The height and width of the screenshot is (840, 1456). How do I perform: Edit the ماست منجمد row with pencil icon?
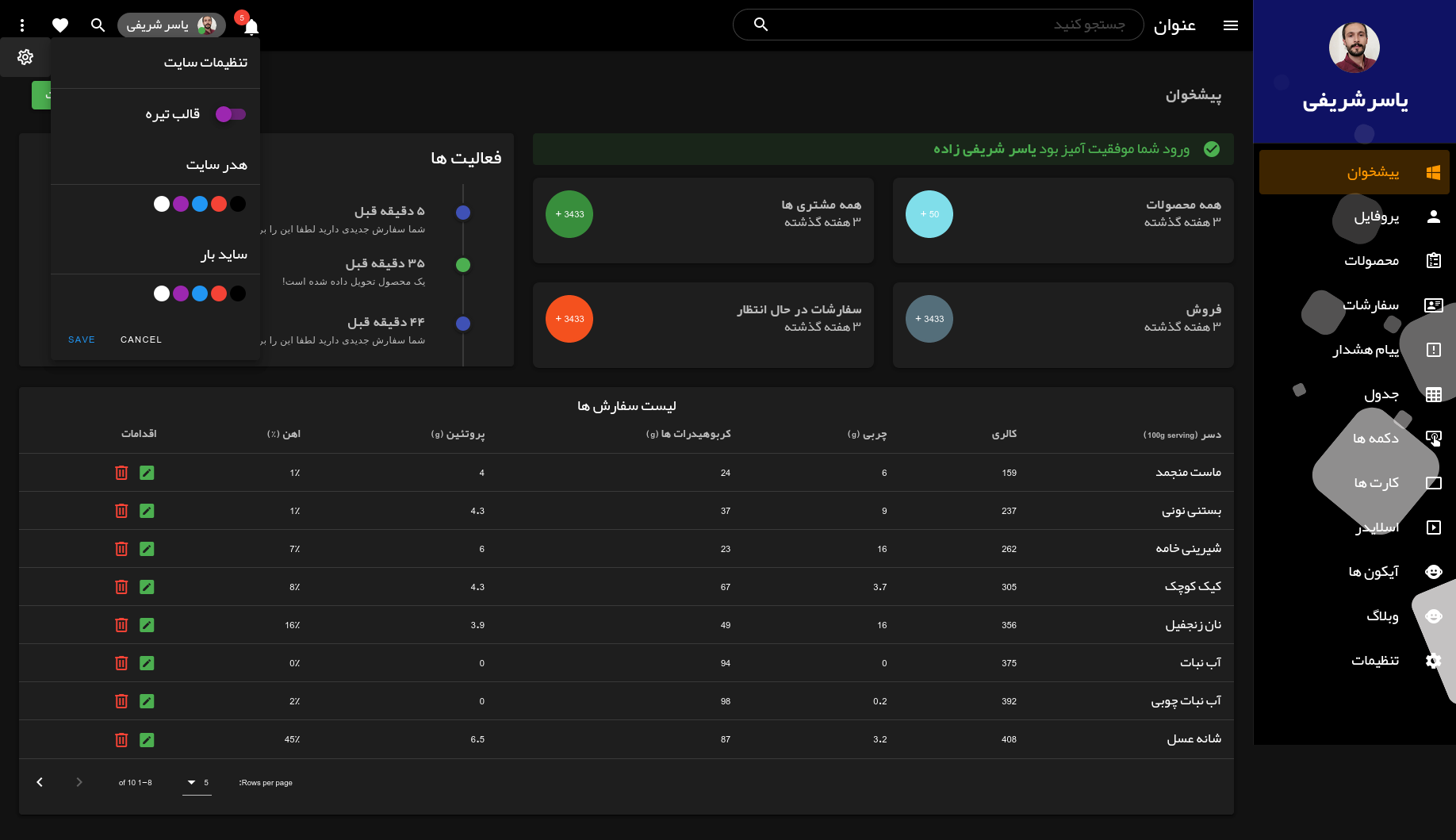pos(147,472)
